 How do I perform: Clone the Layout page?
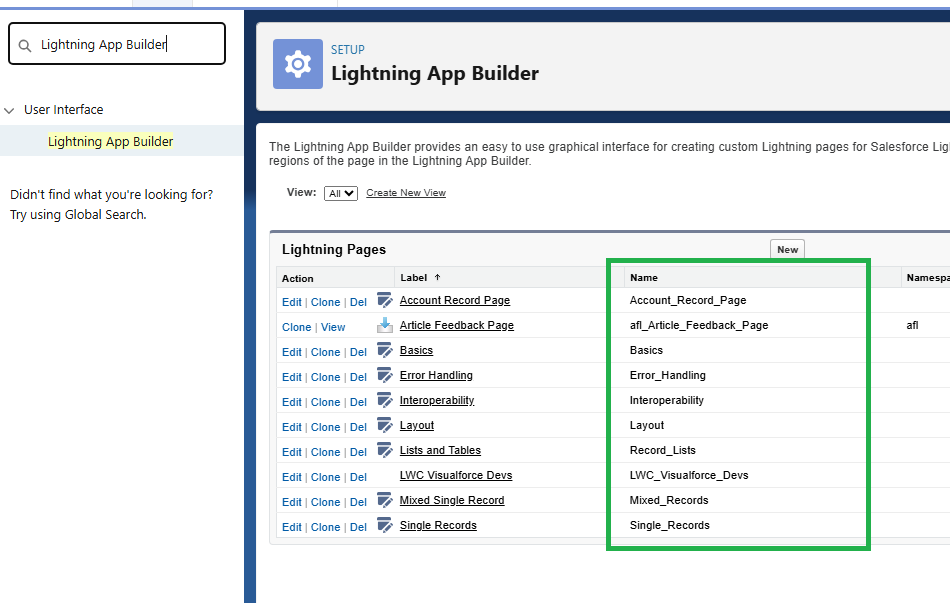coord(325,427)
